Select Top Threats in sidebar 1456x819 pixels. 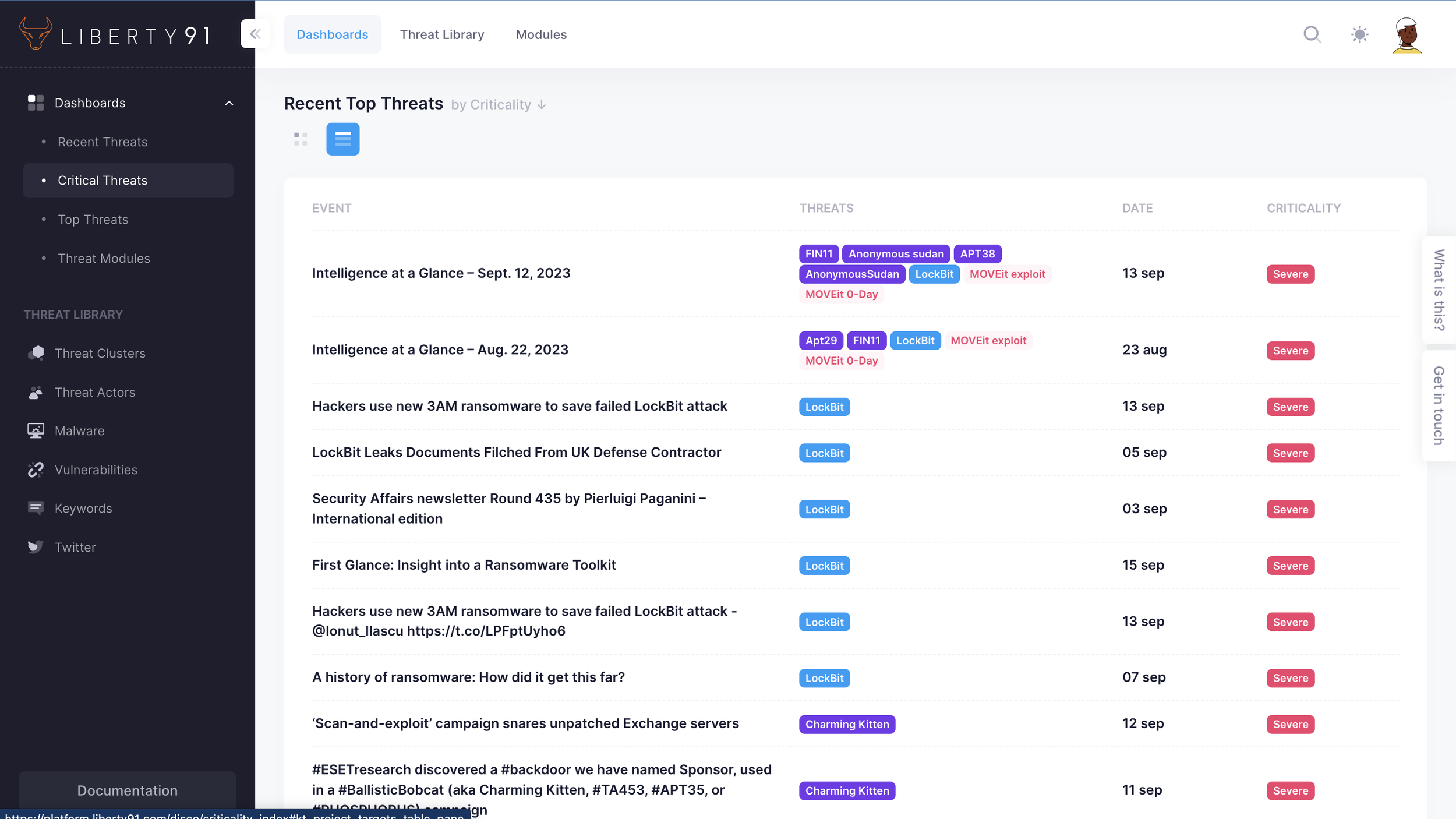(x=93, y=220)
